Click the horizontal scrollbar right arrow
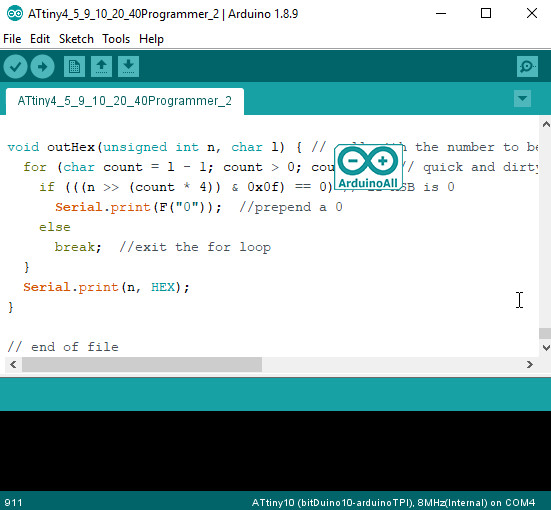The height and width of the screenshot is (510, 551). (x=530, y=364)
